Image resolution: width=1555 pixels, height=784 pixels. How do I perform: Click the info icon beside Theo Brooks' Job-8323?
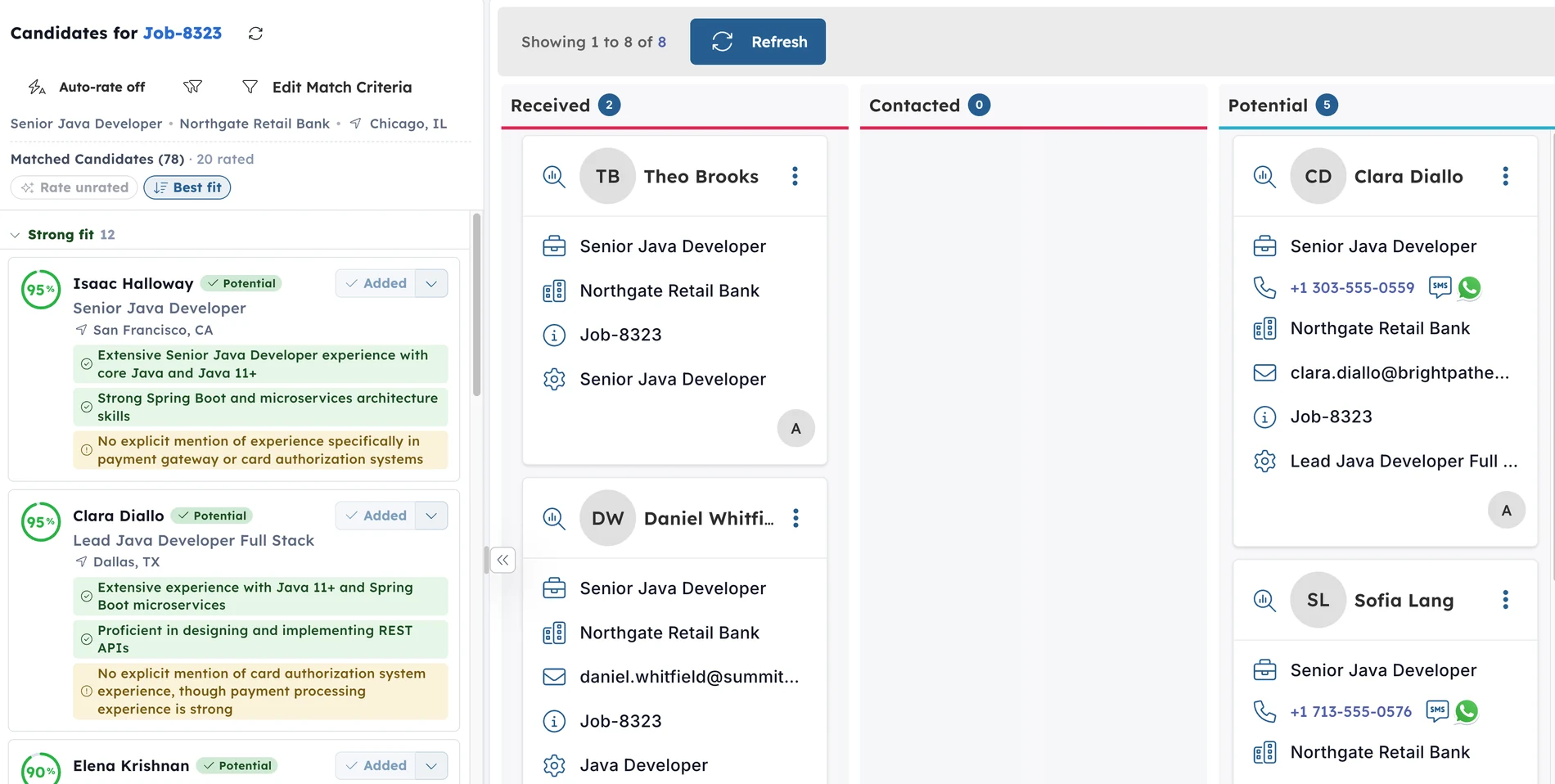pyautogui.click(x=554, y=335)
